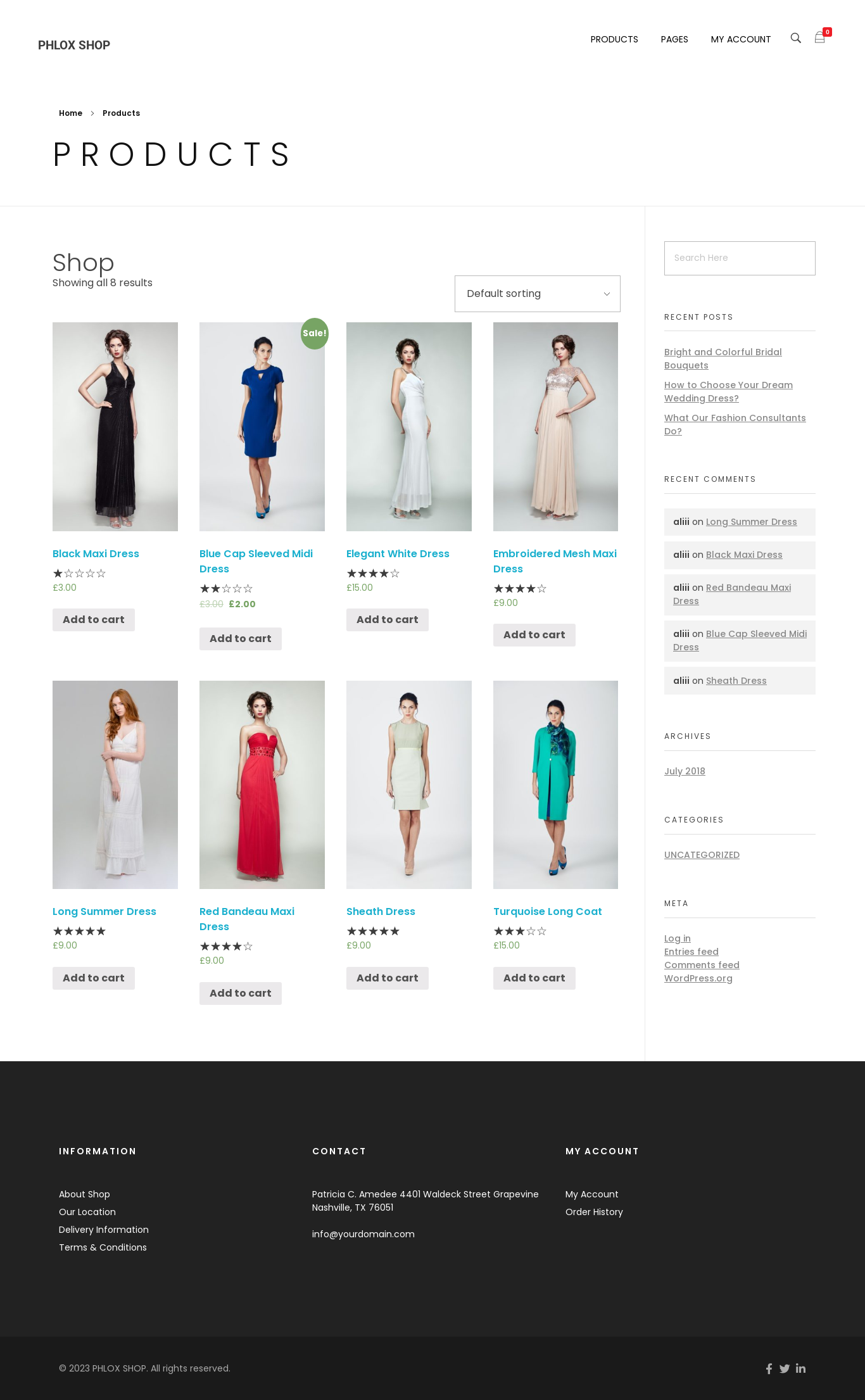The height and width of the screenshot is (1400, 865).
Task: Click the Twitter icon in footer
Action: tap(785, 1368)
